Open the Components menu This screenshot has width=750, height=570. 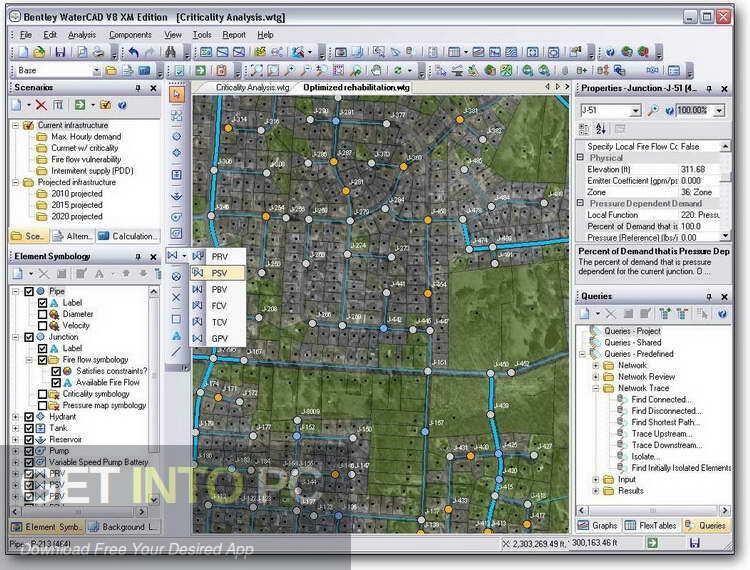coord(130,35)
